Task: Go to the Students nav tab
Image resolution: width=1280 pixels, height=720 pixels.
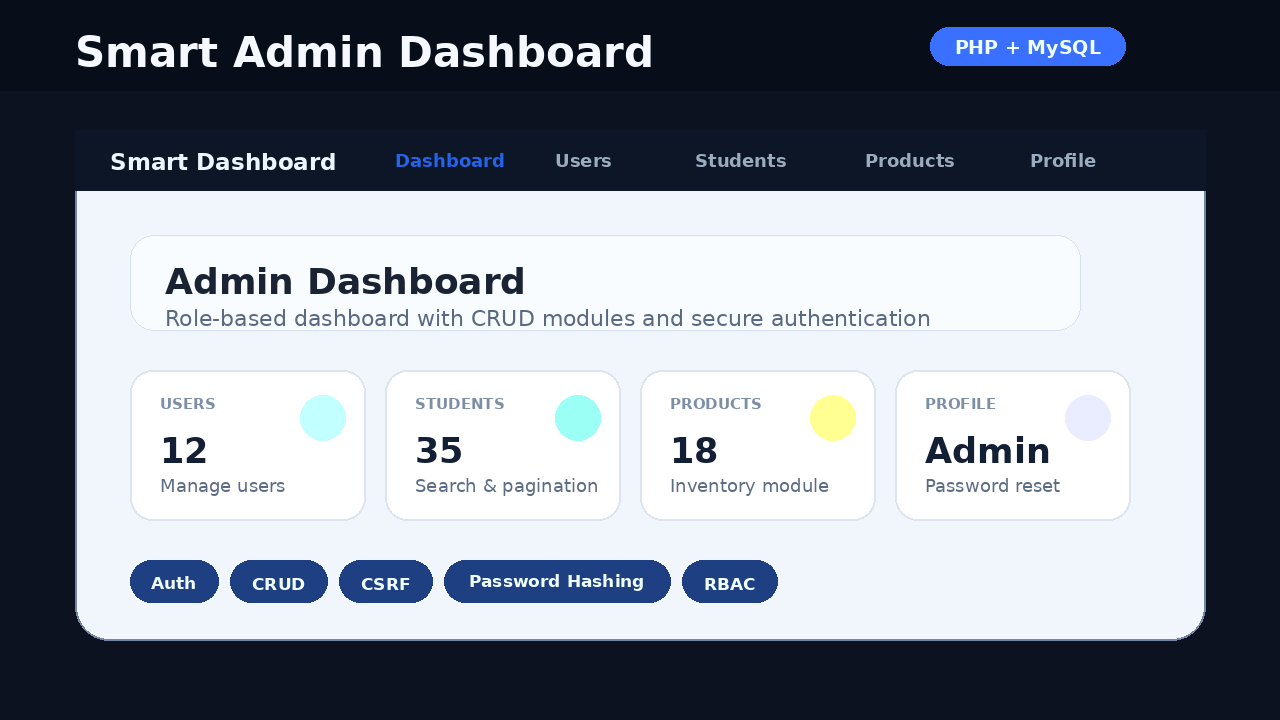Action: pos(741,161)
